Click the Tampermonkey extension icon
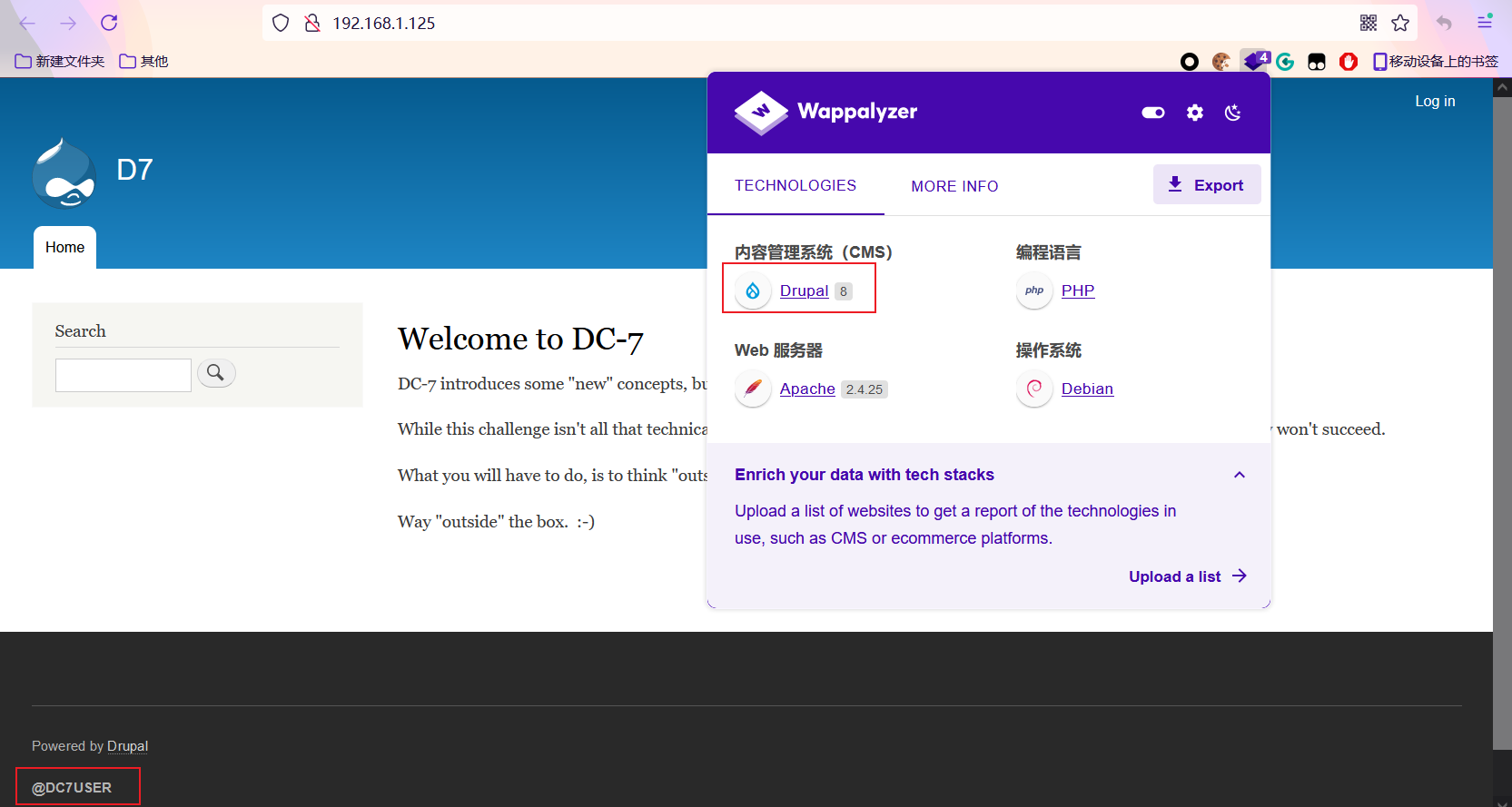 pos(1317,62)
